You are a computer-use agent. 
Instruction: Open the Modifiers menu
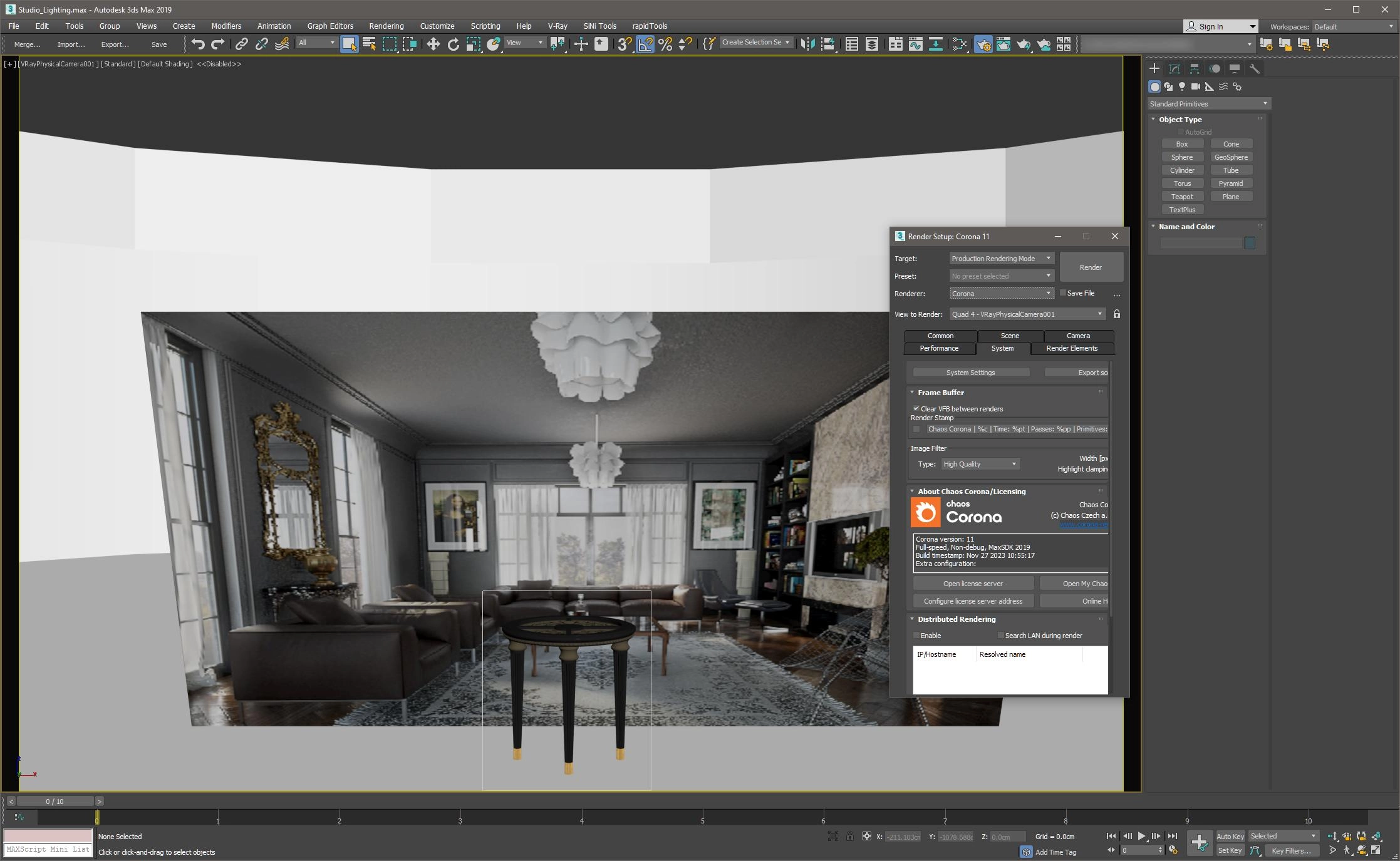[x=226, y=26]
